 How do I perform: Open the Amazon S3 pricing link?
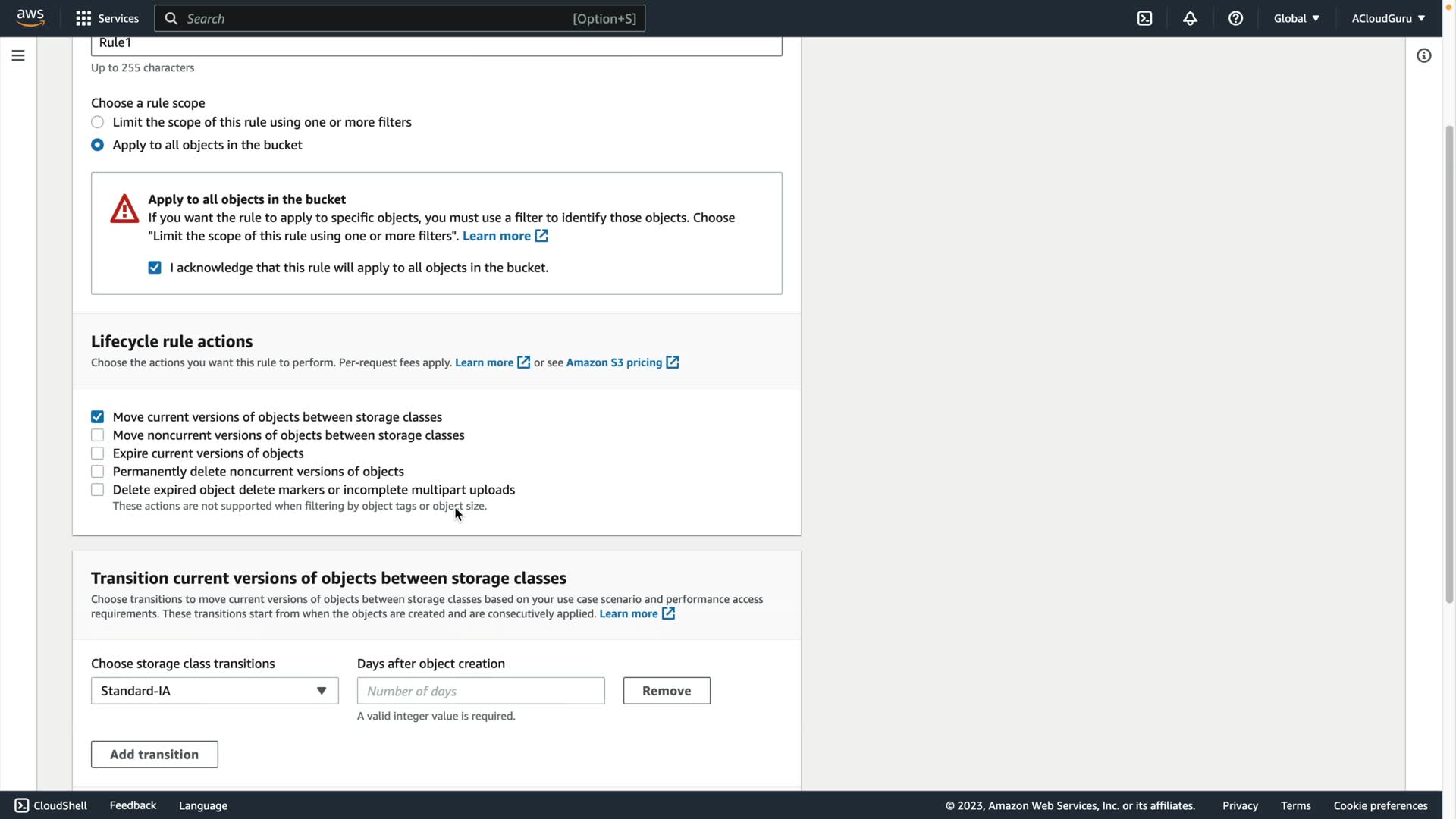(x=614, y=362)
